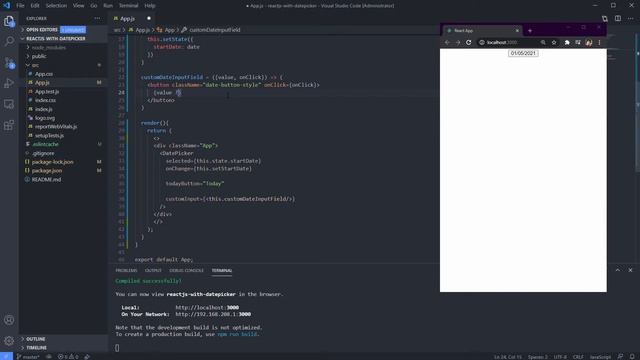Reload the localhost page in browser
The image size is (640, 360).
tap(469, 42)
